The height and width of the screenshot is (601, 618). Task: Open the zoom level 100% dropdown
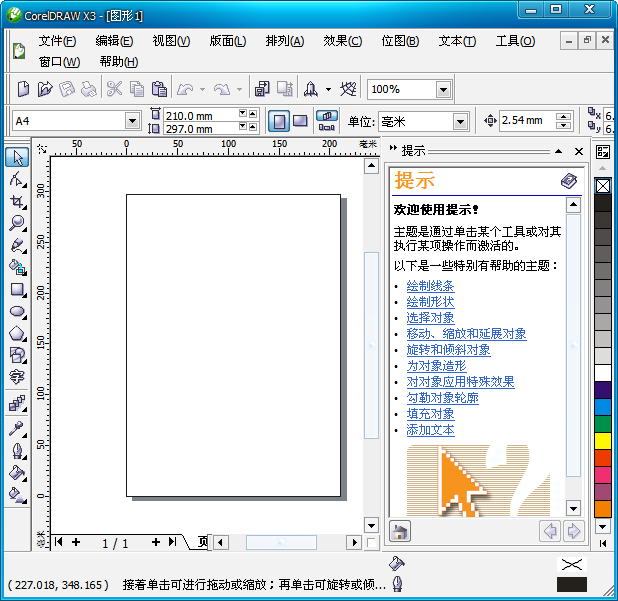coord(443,90)
